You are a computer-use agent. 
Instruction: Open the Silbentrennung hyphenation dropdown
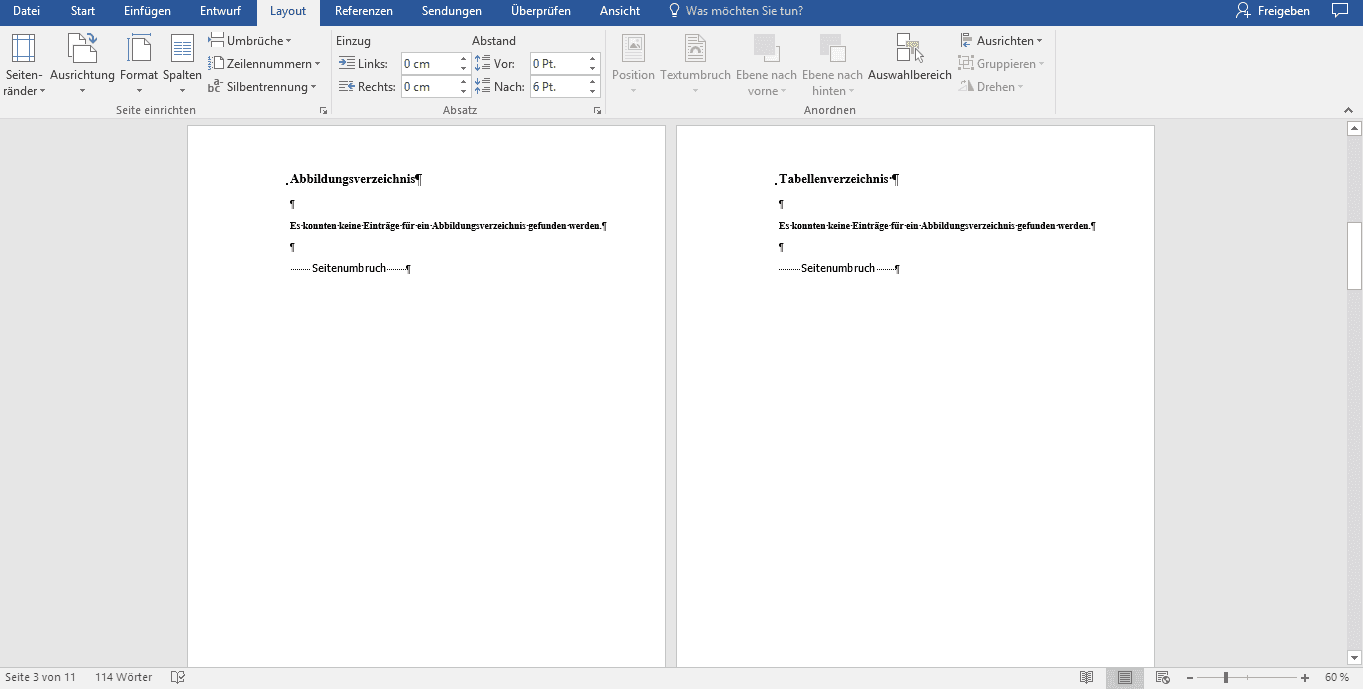tap(263, 87)
